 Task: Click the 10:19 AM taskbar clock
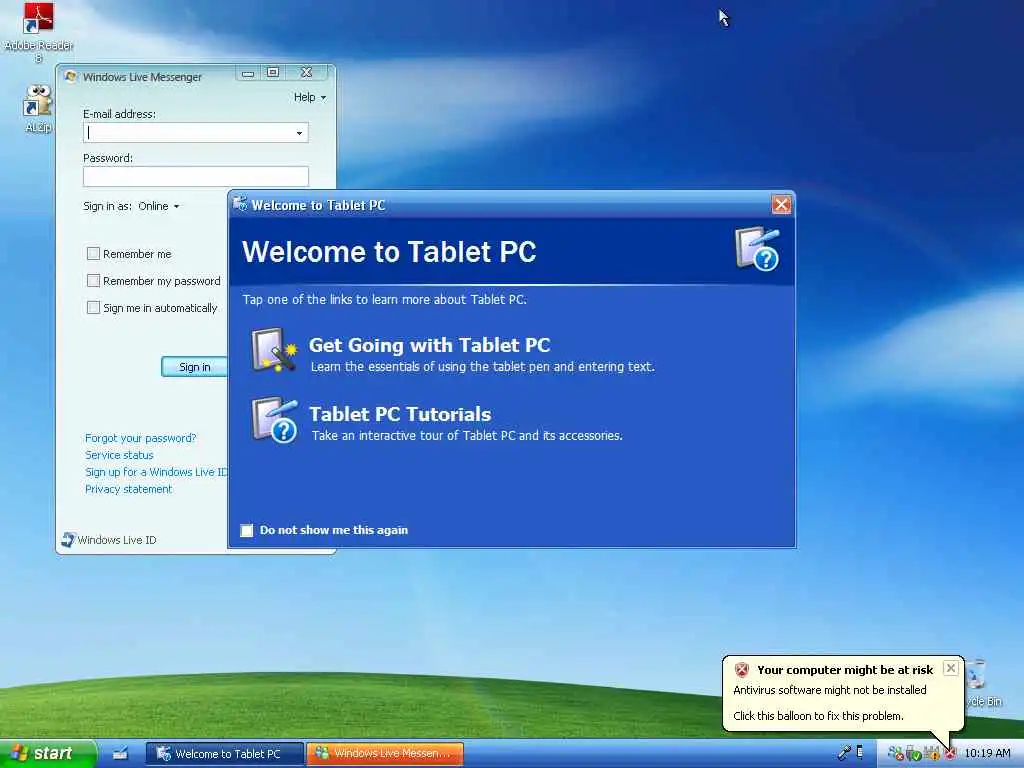(x=987, y=754)
